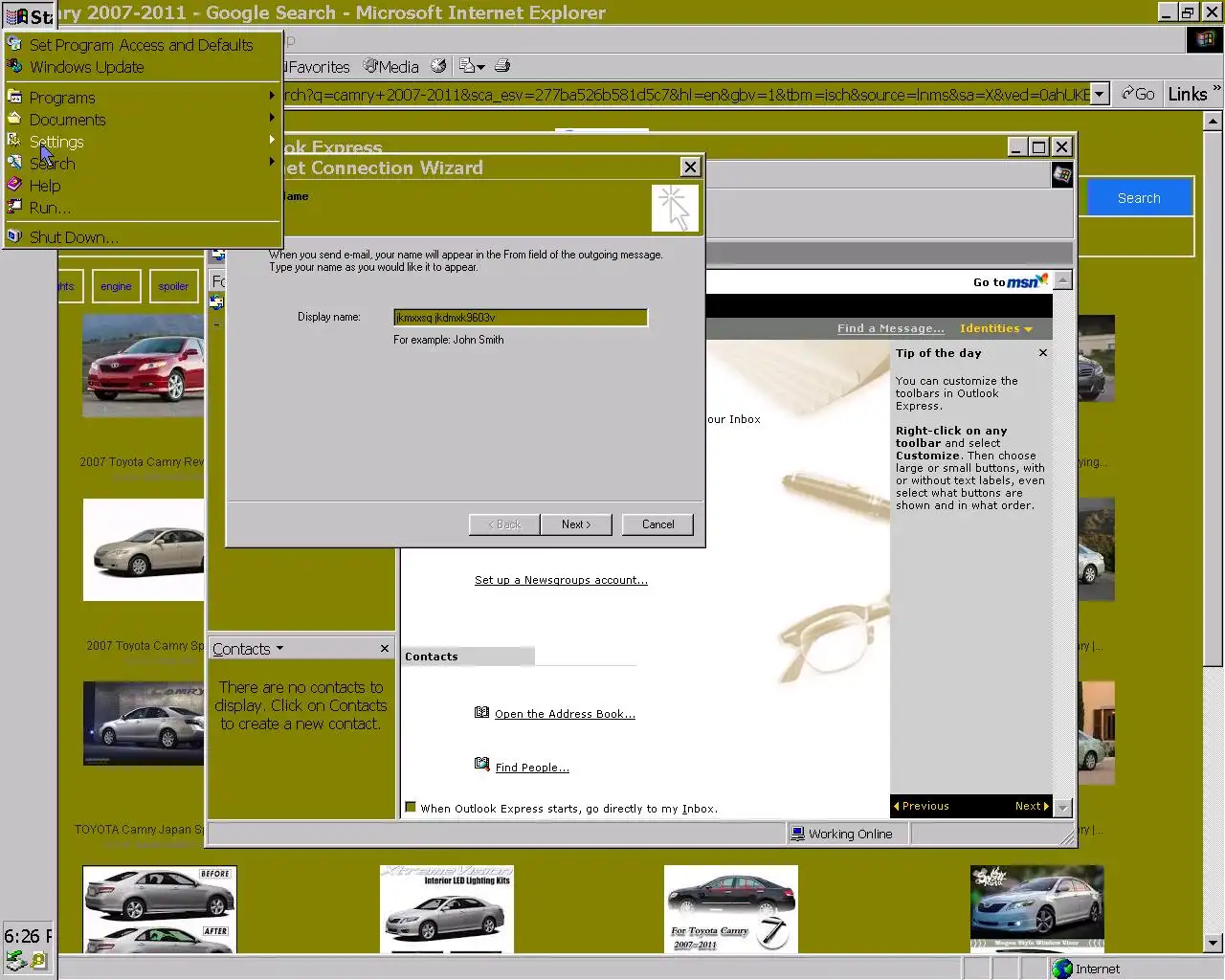The image size is (1225, 980).
Task: Click the Programs folder icon in Start menu
Action: (14, 97)
